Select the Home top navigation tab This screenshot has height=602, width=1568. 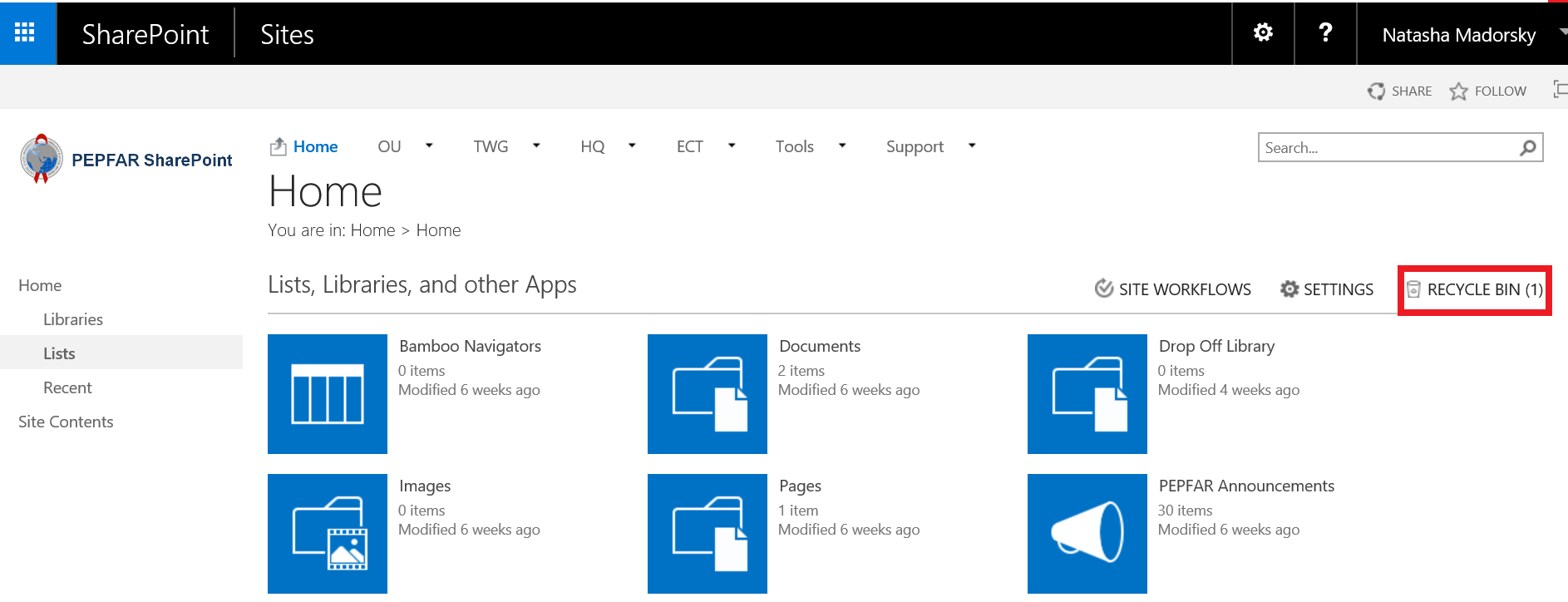pos(315,146)
